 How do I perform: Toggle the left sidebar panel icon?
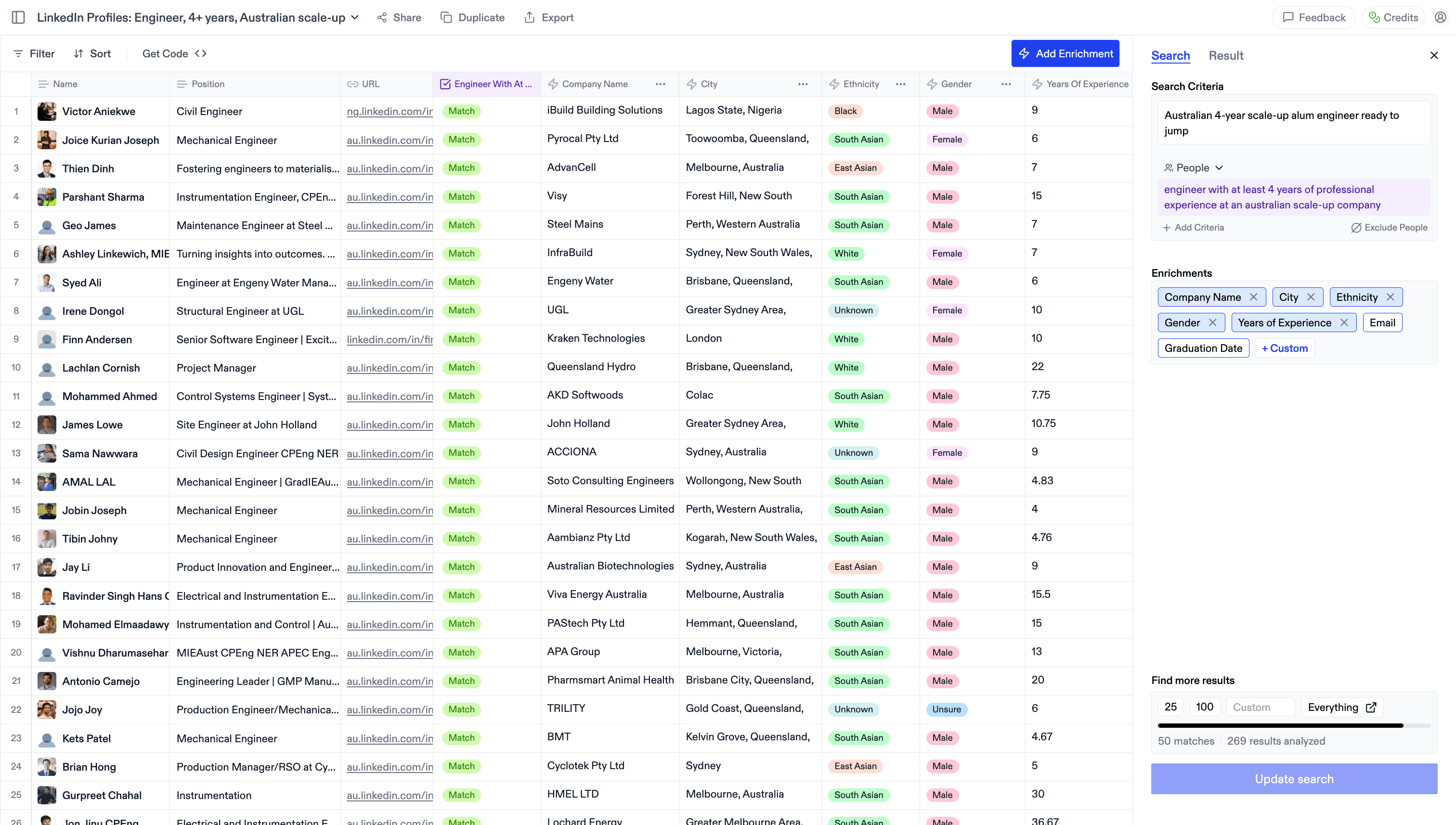click(x=18, y=17)
